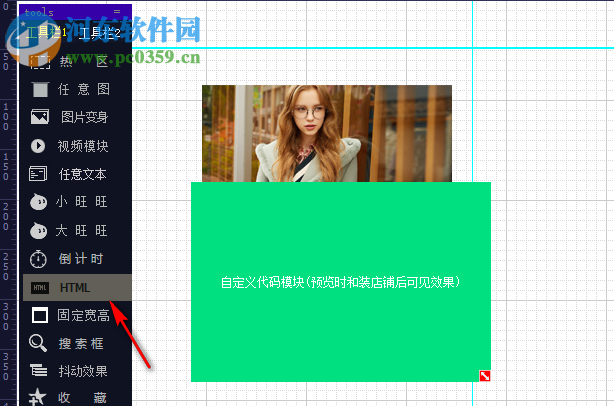Select the 收藏 star icon
The height and width of the screenshot is (406, 614).
coord(38,397)
